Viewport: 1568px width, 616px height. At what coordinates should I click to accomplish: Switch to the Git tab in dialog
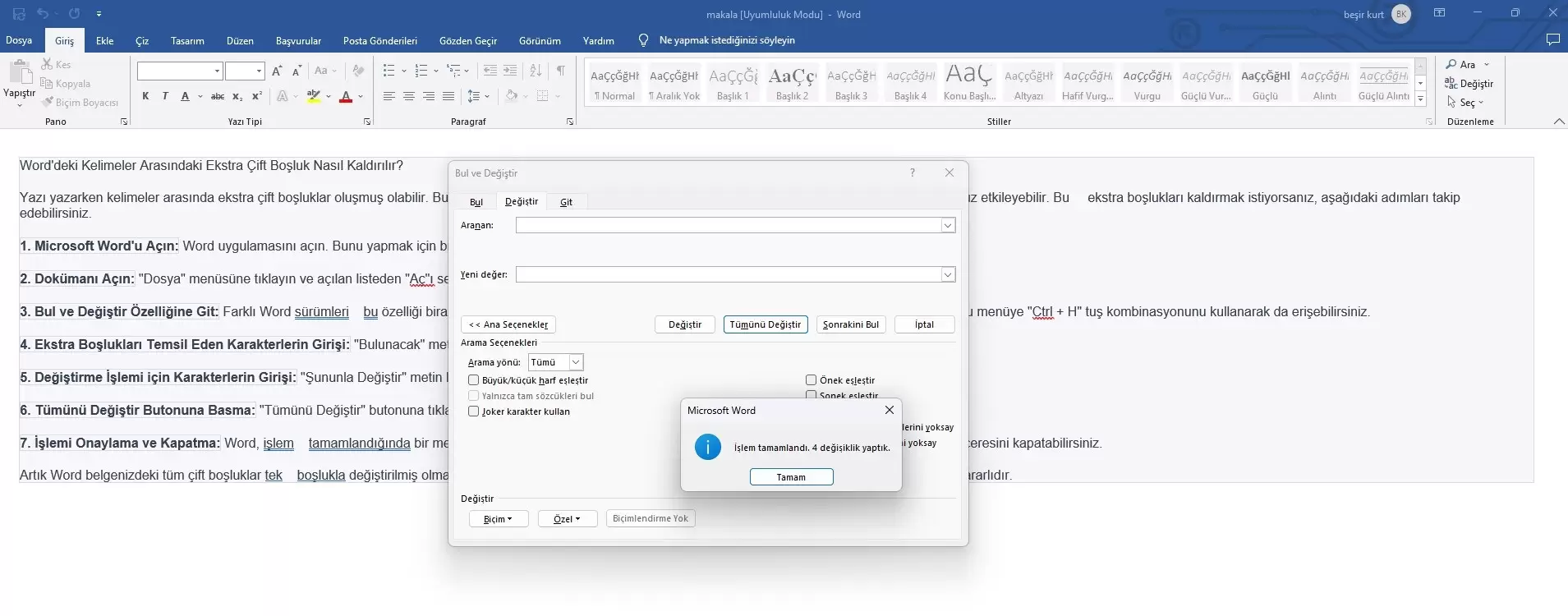[566, 202]
